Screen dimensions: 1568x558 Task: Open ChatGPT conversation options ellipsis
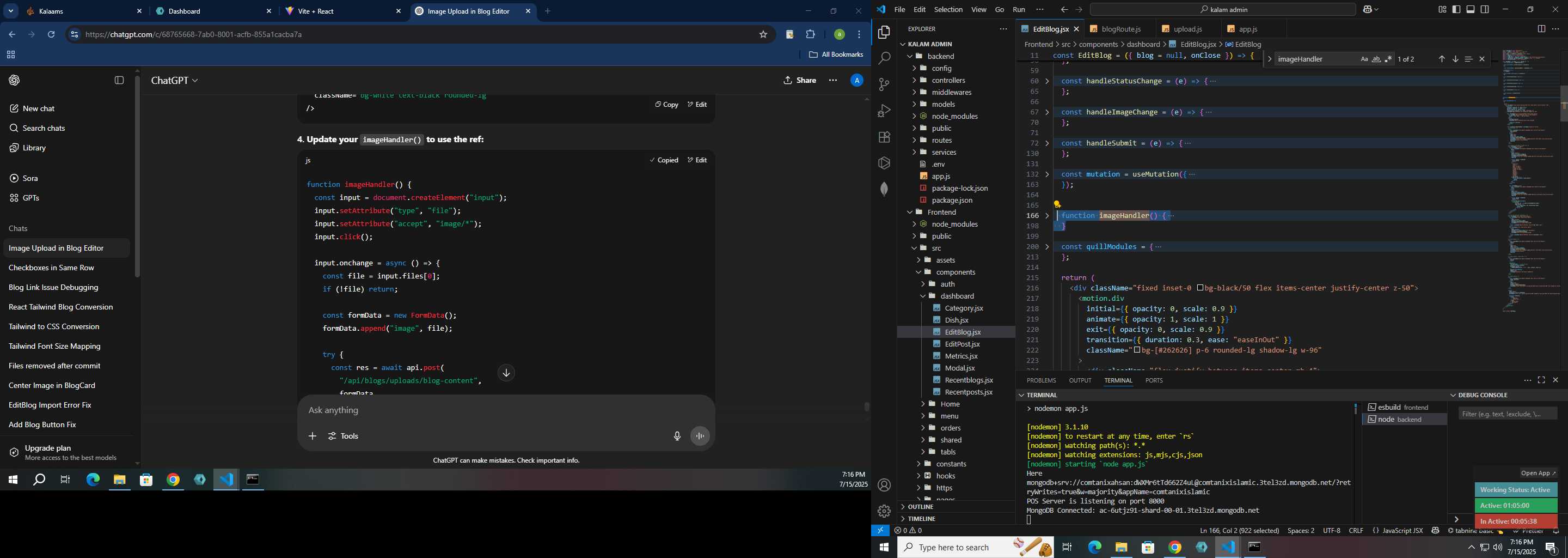pos(832,81)
